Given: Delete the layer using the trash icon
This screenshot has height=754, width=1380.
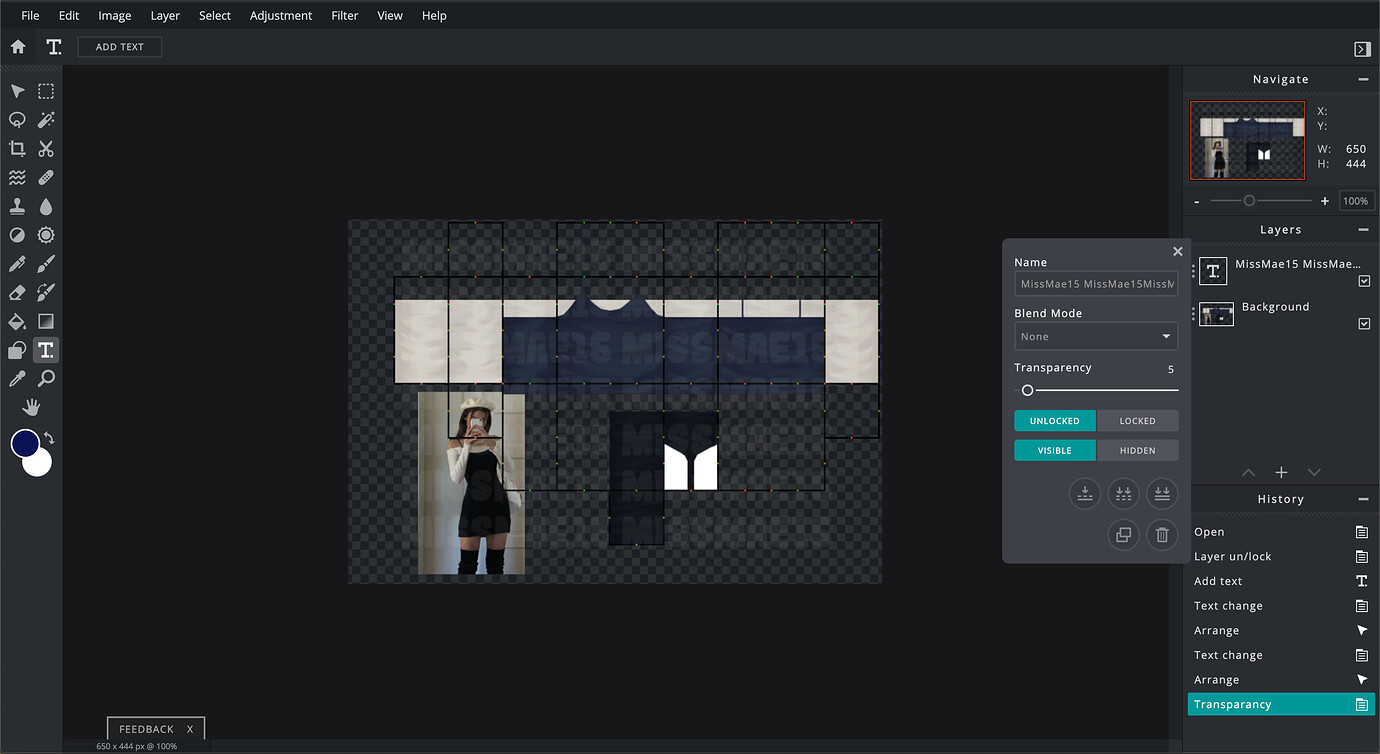Looking at the screenshot, I should [1161, 534].
